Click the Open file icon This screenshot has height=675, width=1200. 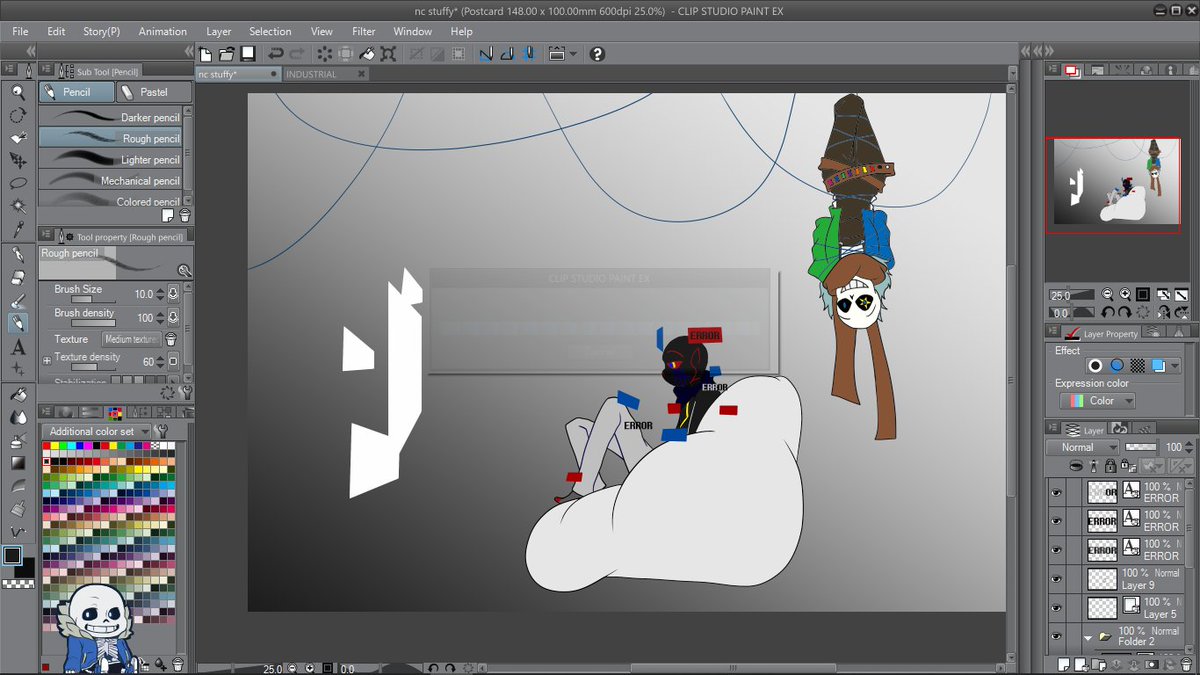(227, 54)
